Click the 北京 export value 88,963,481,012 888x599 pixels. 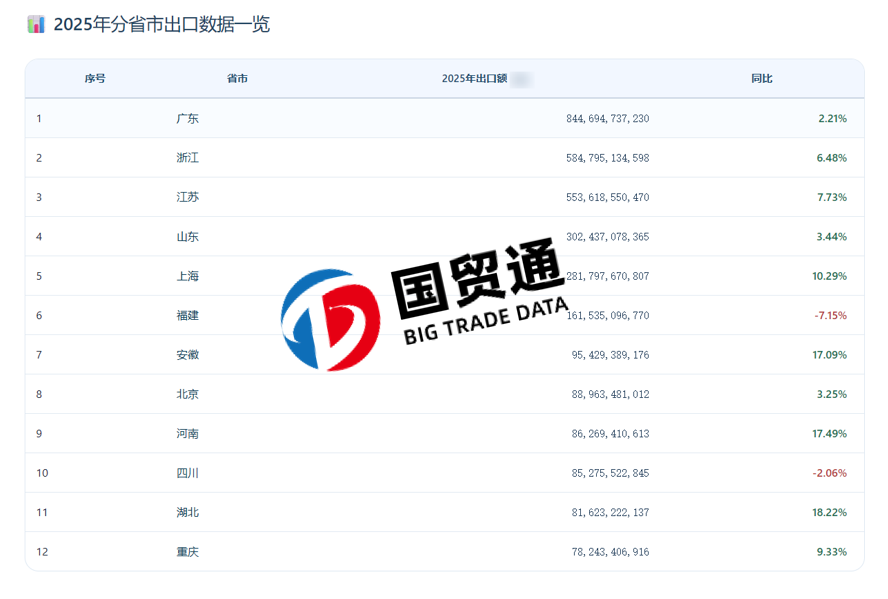[611, 395]
